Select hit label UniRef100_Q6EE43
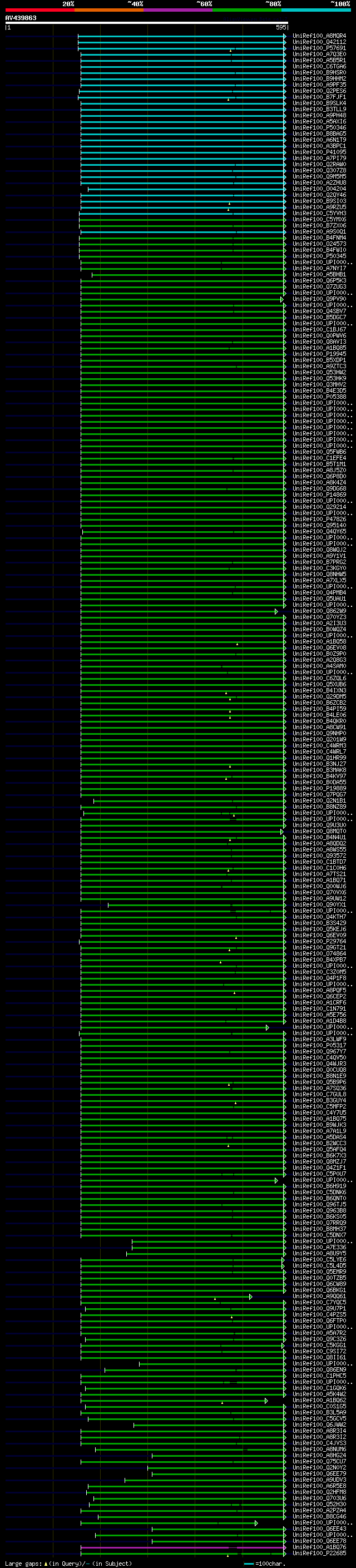356x1568 pixels. (x=319, y=1529)
